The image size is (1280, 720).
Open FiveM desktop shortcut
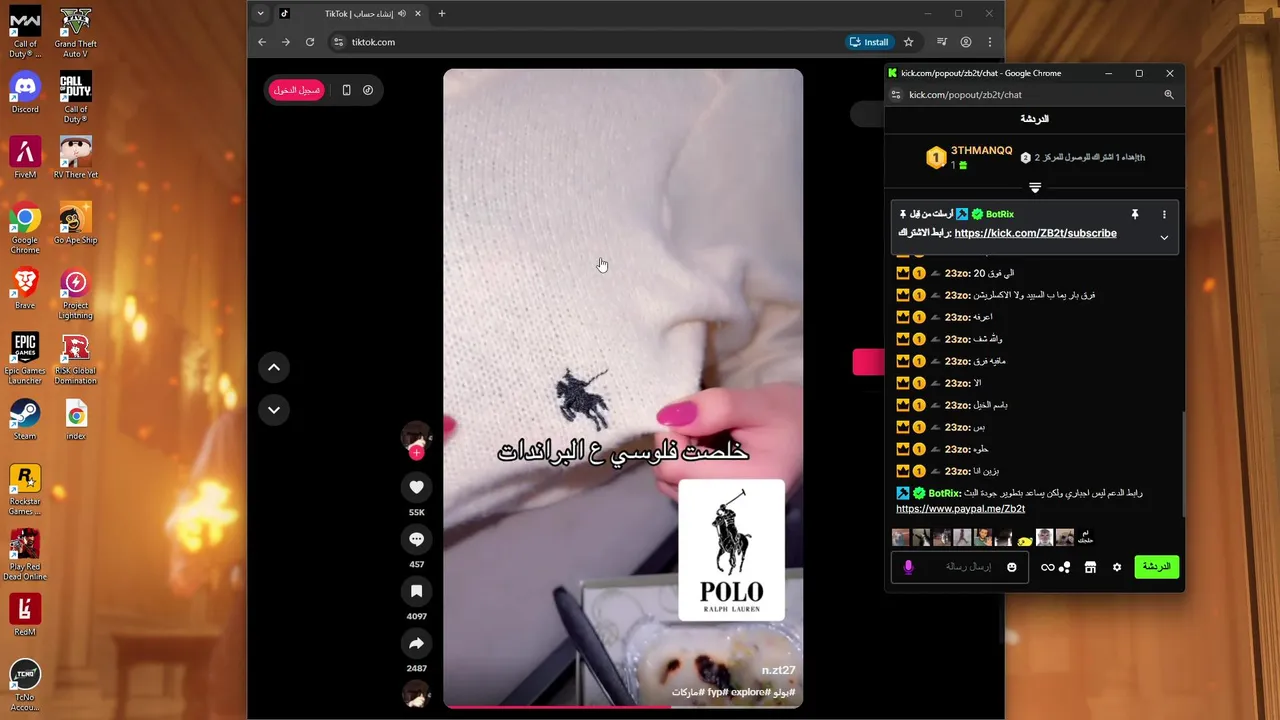pos(25,158)
